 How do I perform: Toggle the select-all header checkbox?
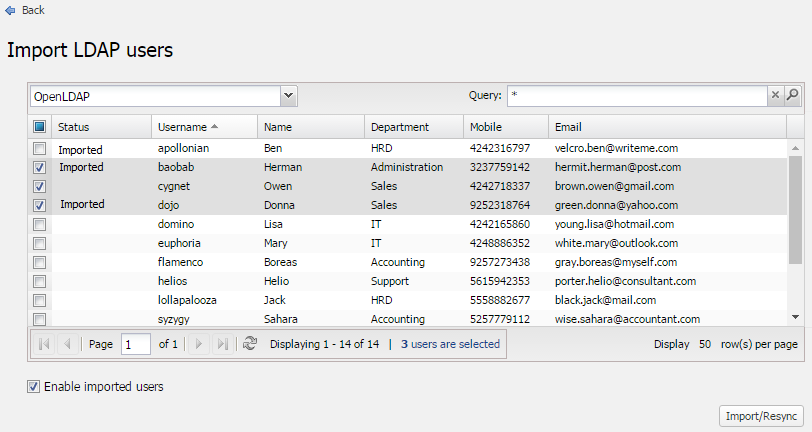39,127
